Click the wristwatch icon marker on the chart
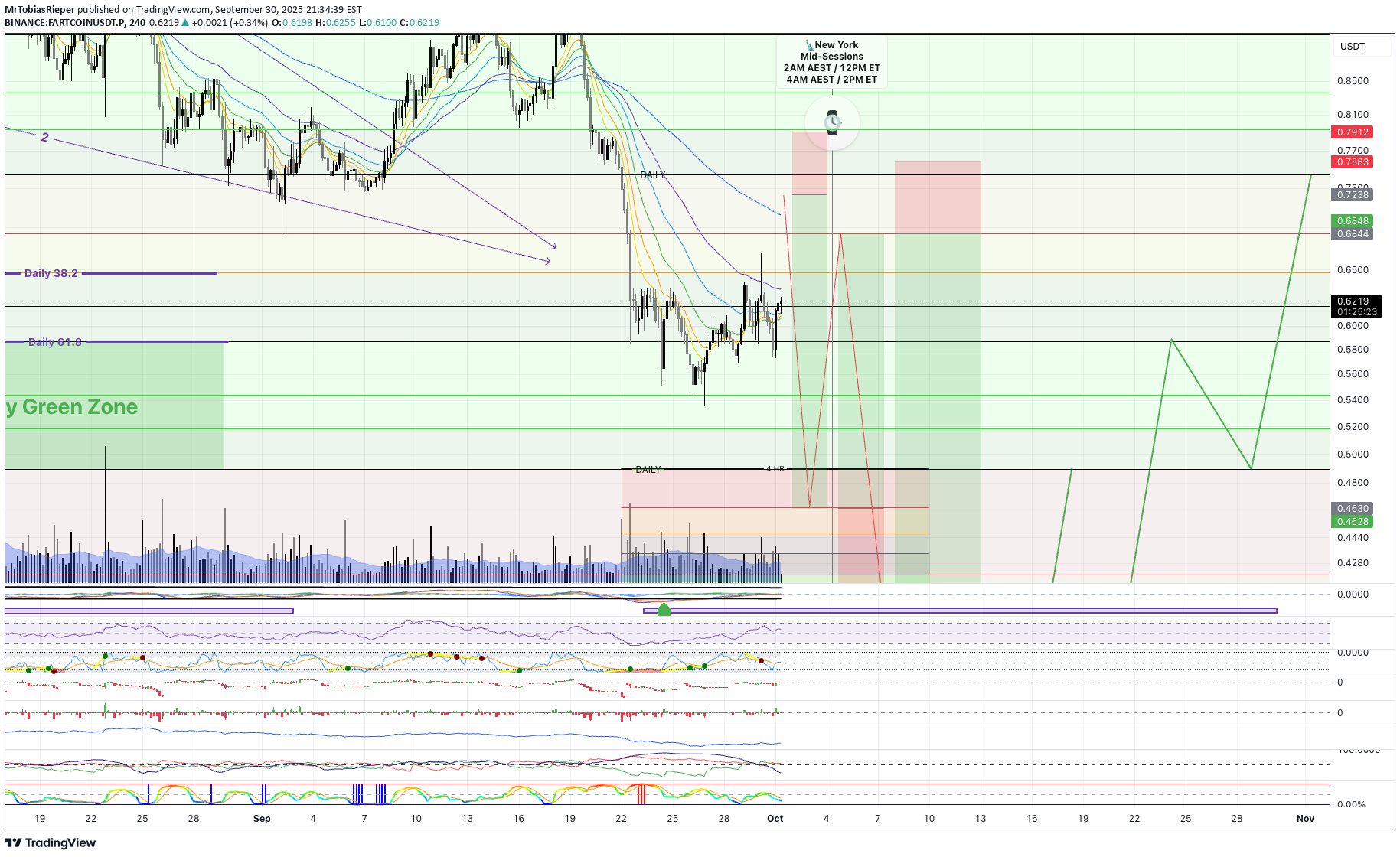Image resolution: width=1400 pixels, height=857 pixels. point(832,122)
